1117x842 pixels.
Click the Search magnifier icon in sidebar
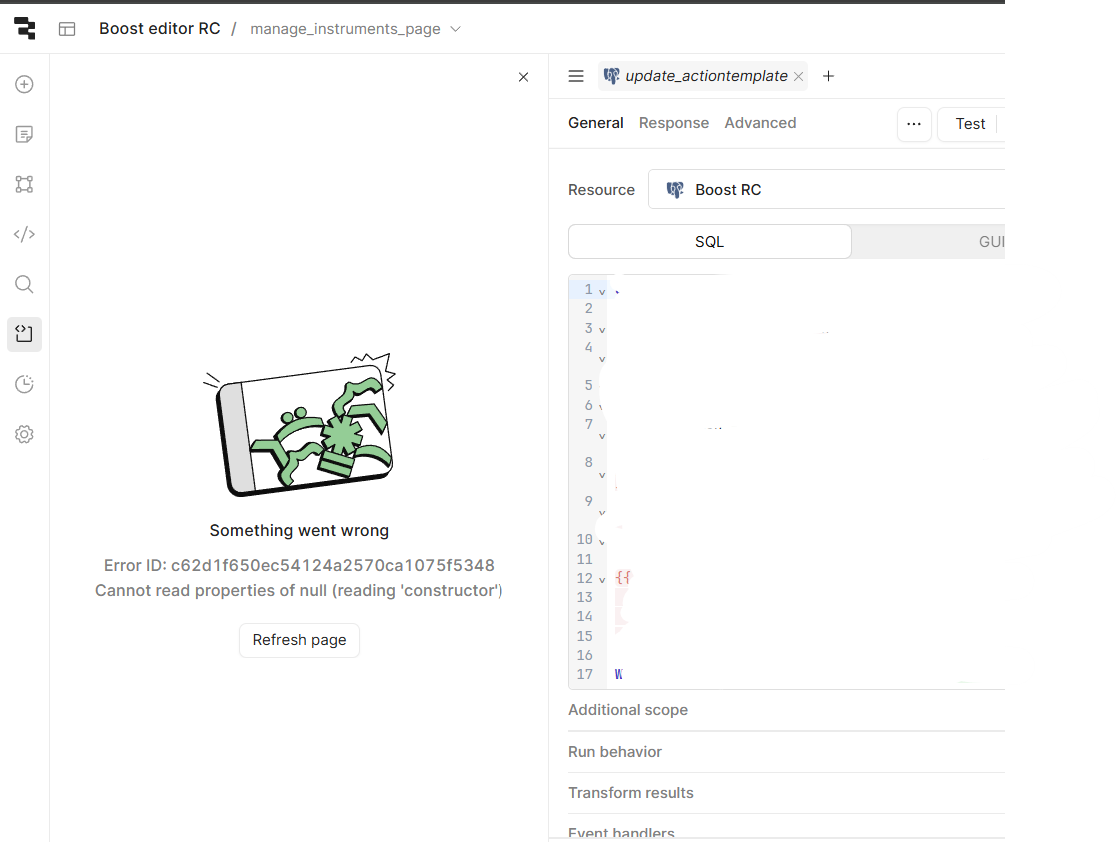(25, 285)
